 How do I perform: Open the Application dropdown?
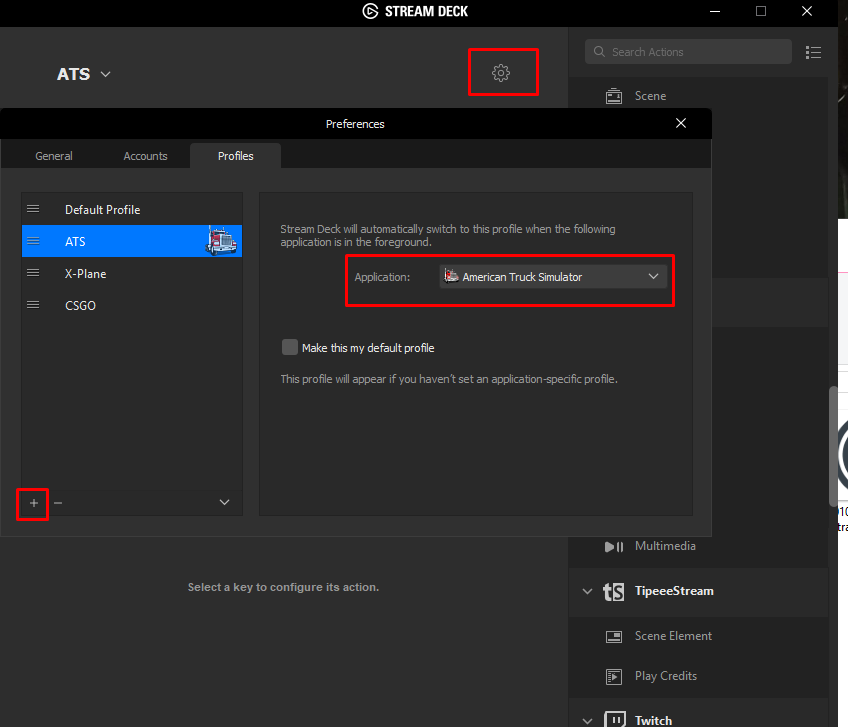click(553, 276)
